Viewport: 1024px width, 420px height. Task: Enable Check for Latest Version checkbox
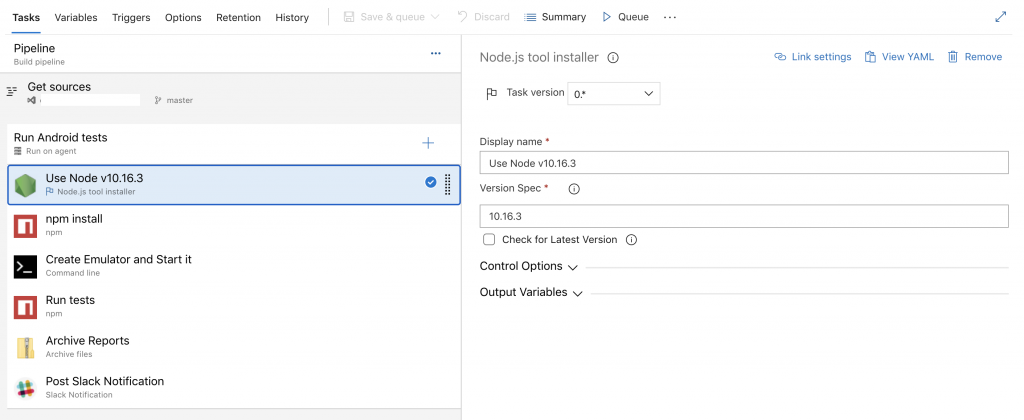(488, 240)
